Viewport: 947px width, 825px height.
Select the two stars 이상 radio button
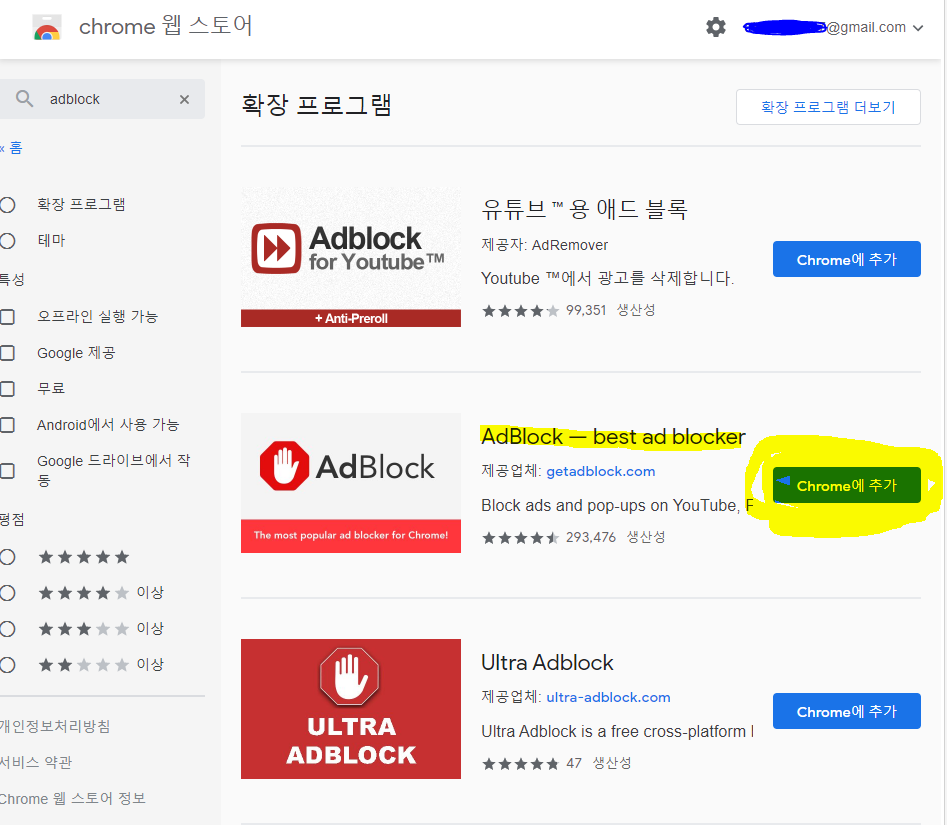tap(7, 665)
